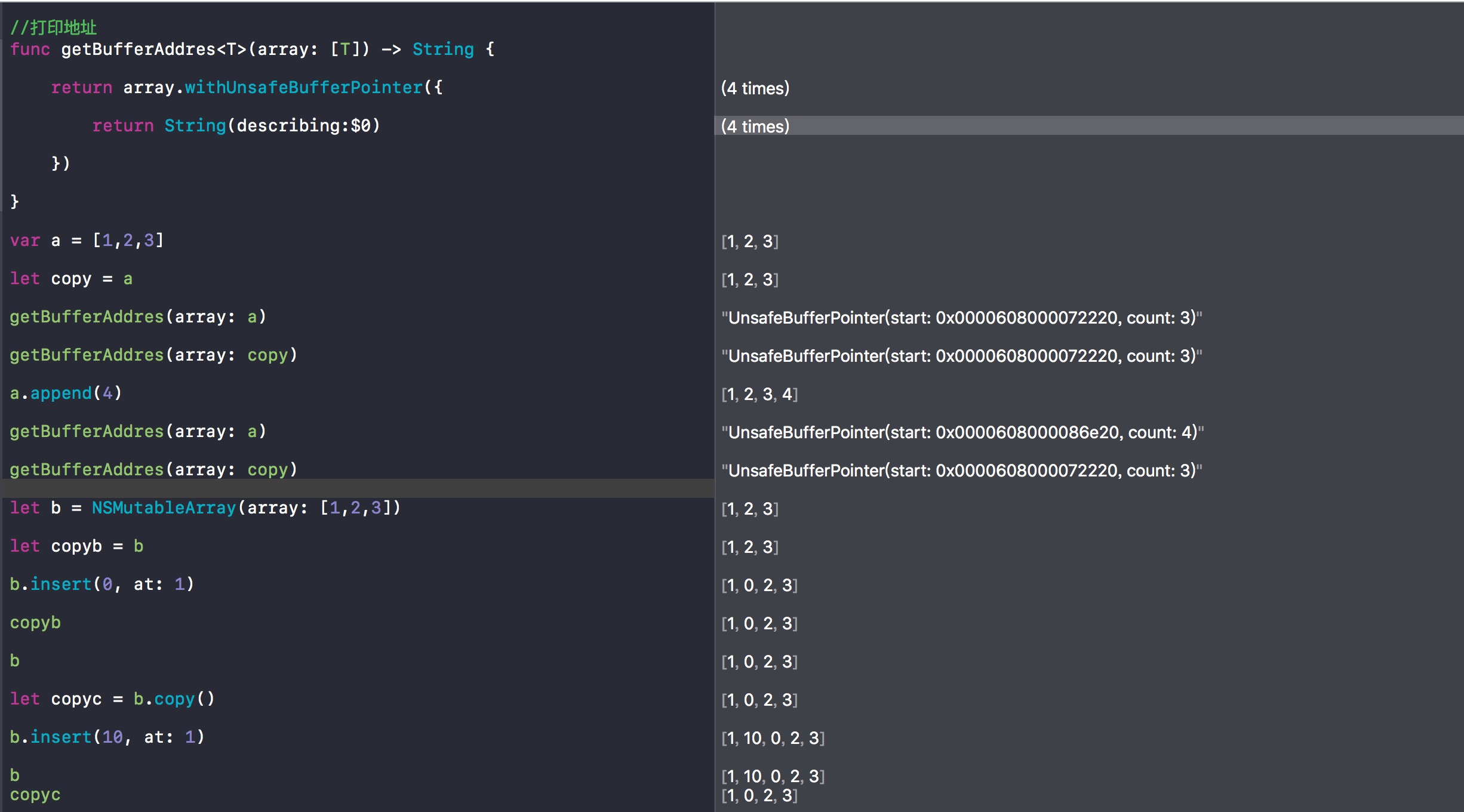The height and width of the screenshot is (812, 1464).
Task: Click the last 'copyc' line in the editor
Action: coord(35,795)
